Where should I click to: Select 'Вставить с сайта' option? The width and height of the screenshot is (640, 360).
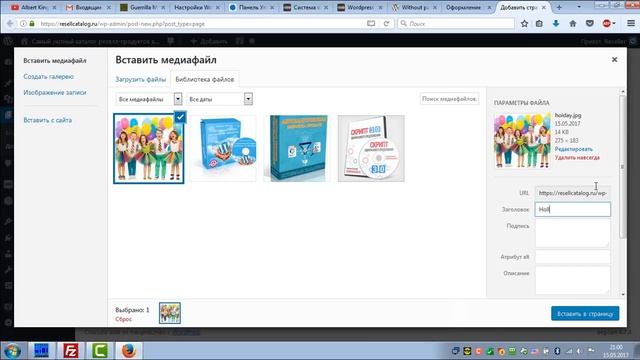pyautogui.click(x=47, y=120)
